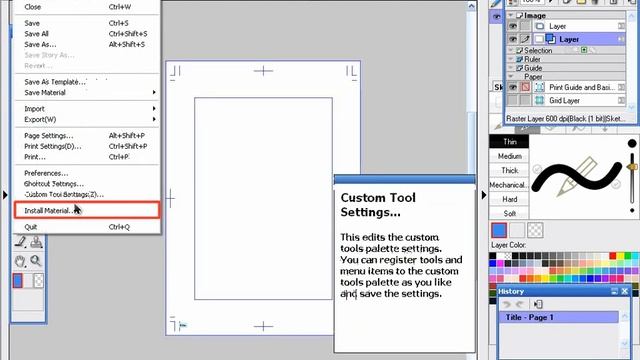This screenshot has height=360, width=640.
Task: Choose Page Settings... menu entry
Action: pos(87,136)
